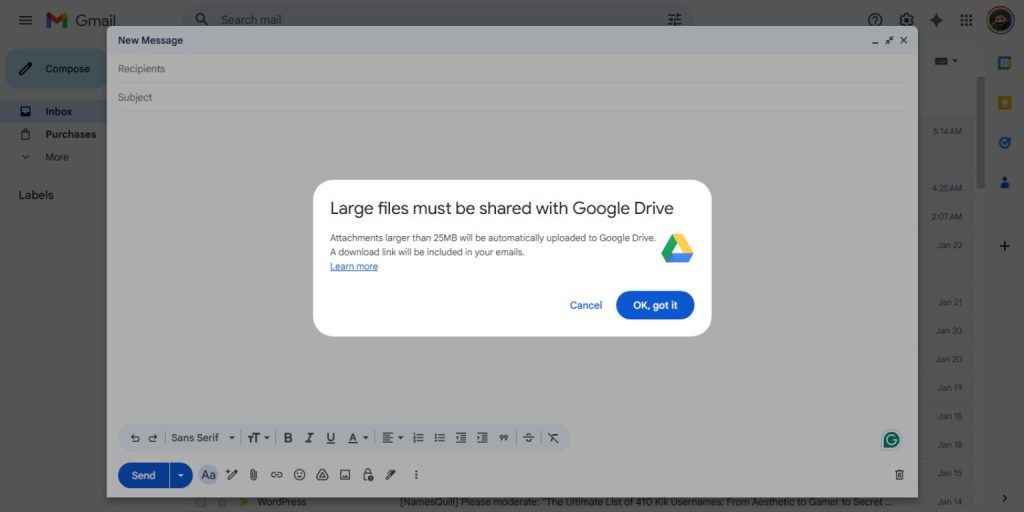Open the Google apps grid
The height and width of the screenshot is (512, 1024).
point(967,20)
